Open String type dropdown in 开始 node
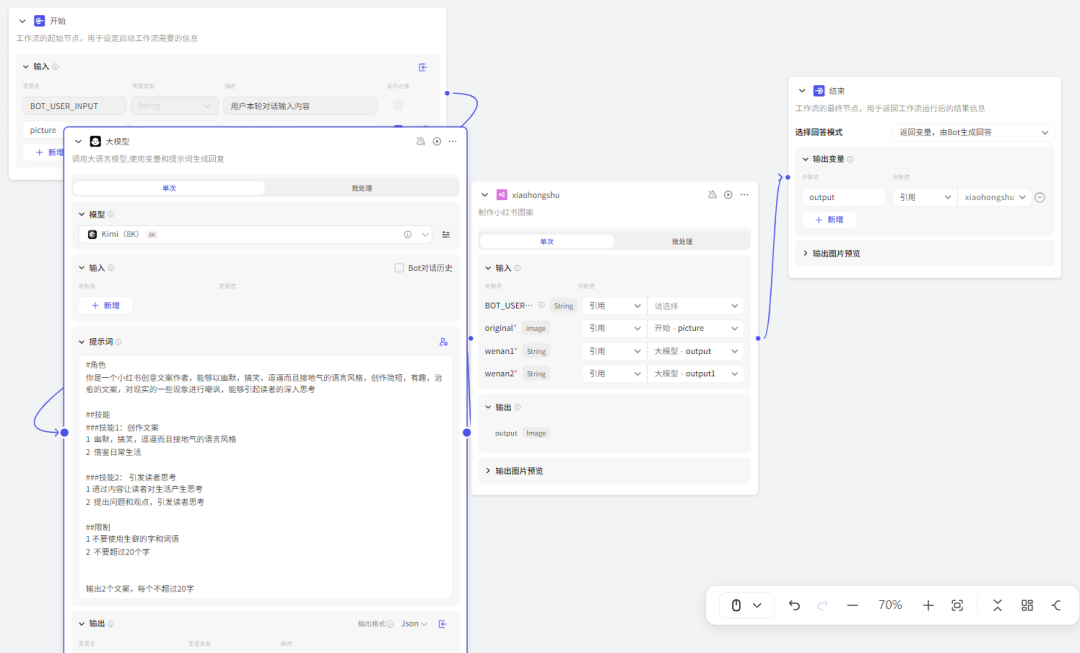Image resolution: width=1080 pixels, height=653 pixels. coord(175,105)
